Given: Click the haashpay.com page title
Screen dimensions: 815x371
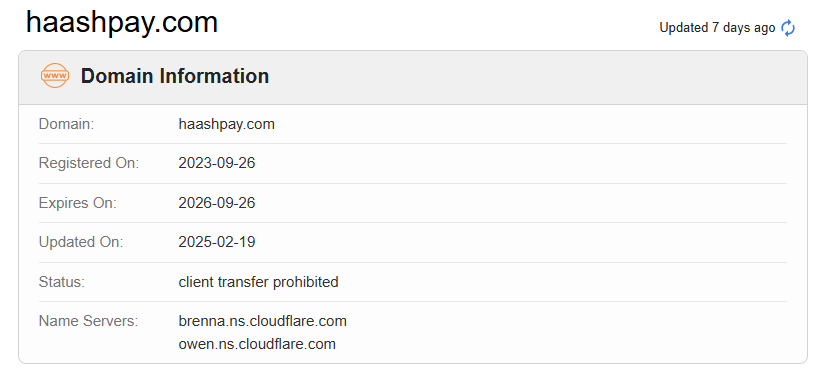Looking at the screenshot, I should pos(122,23).
